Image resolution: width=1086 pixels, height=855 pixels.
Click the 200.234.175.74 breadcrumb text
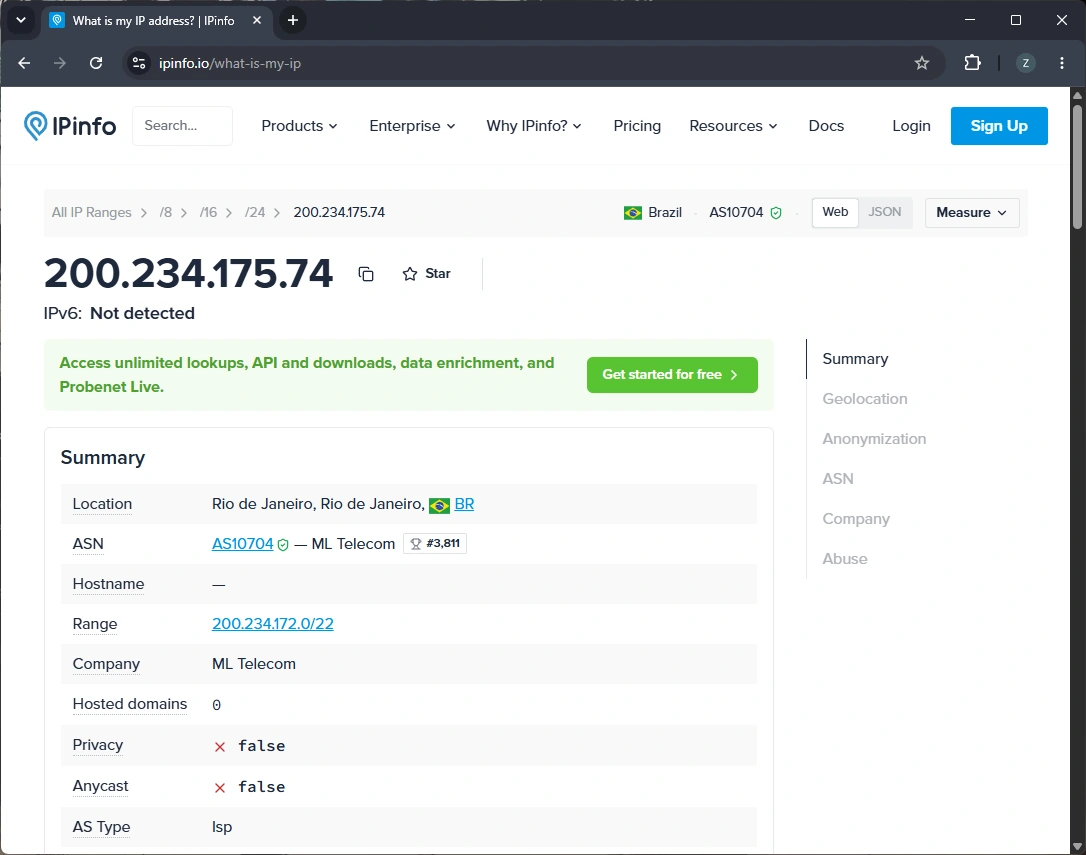point(339,213)
